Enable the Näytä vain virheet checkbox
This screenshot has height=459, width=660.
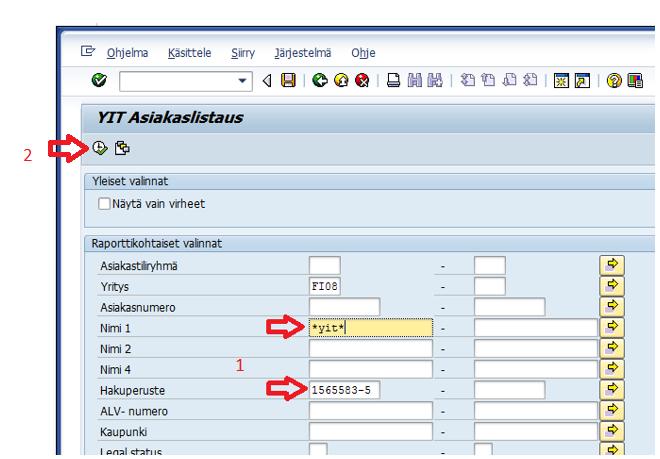(104, 204)
